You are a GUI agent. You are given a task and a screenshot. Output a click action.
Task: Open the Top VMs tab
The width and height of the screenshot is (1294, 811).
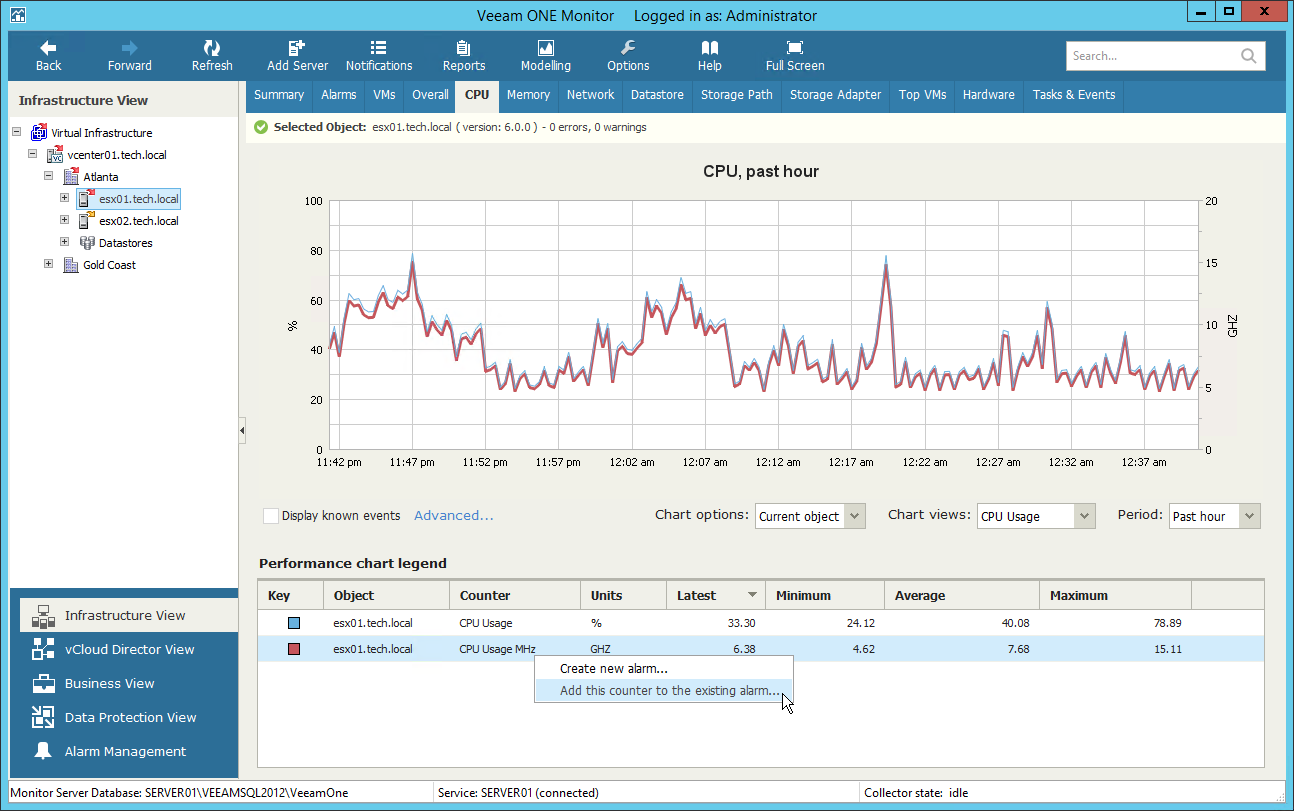pos(922,95)
